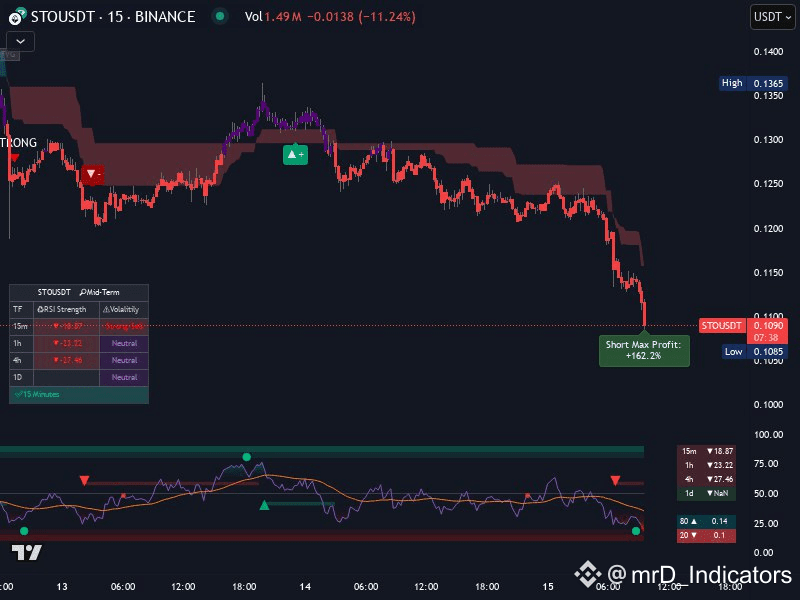The width and height of the screenshot is (800, 600).
Task: Toggle the 1d NaN row in oscillator legend
Action: pyautogui.click(x=706, y=494)
